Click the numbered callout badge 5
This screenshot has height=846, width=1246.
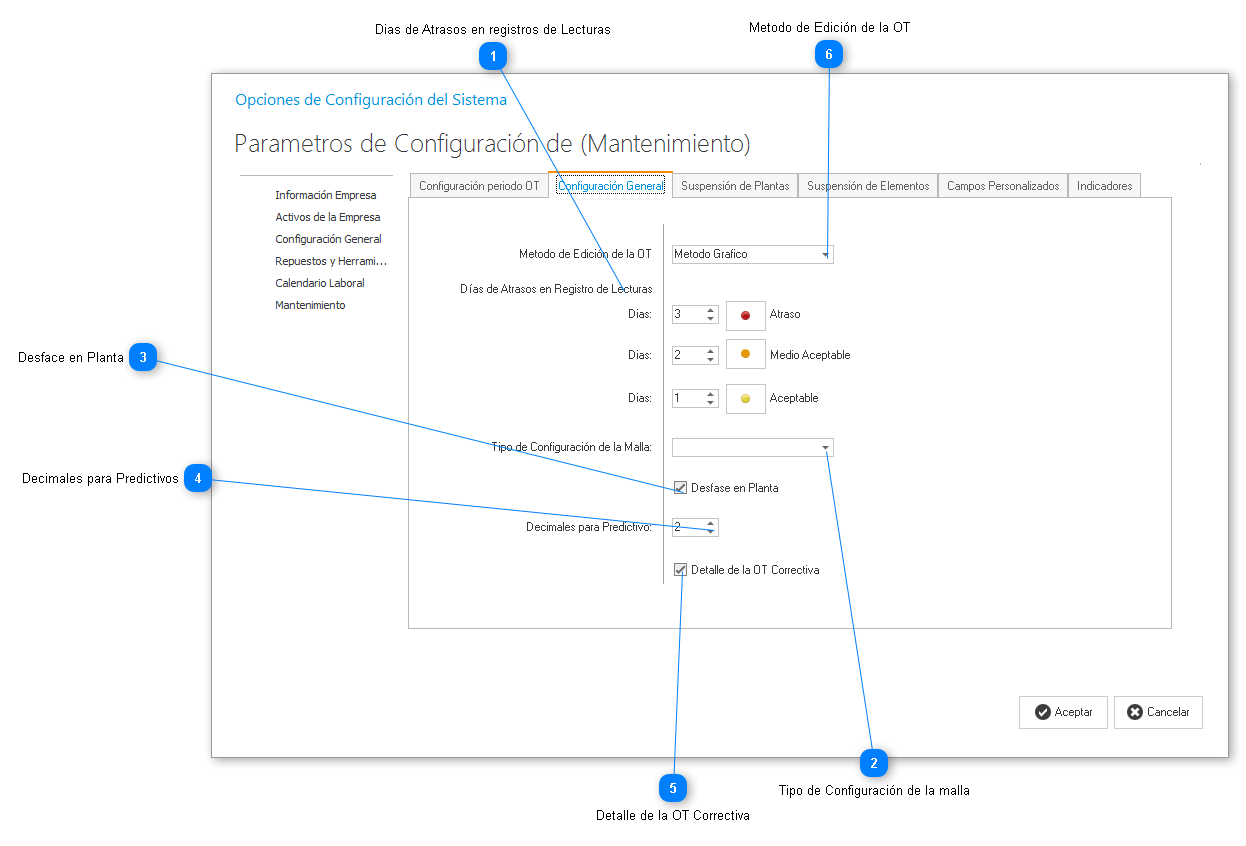coord(673,788)
